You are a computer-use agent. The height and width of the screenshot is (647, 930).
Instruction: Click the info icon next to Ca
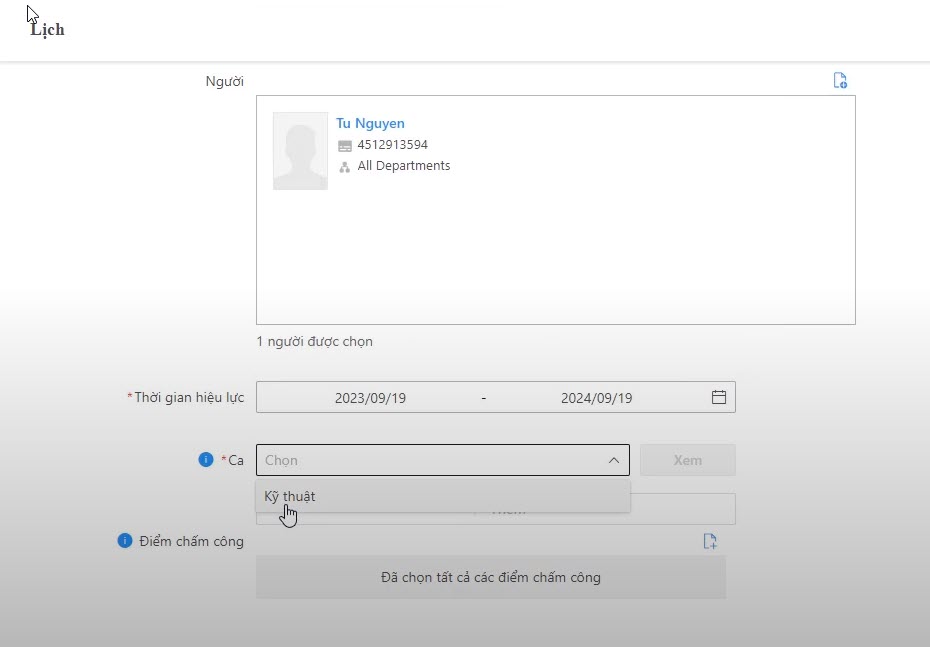click(206, 460)
